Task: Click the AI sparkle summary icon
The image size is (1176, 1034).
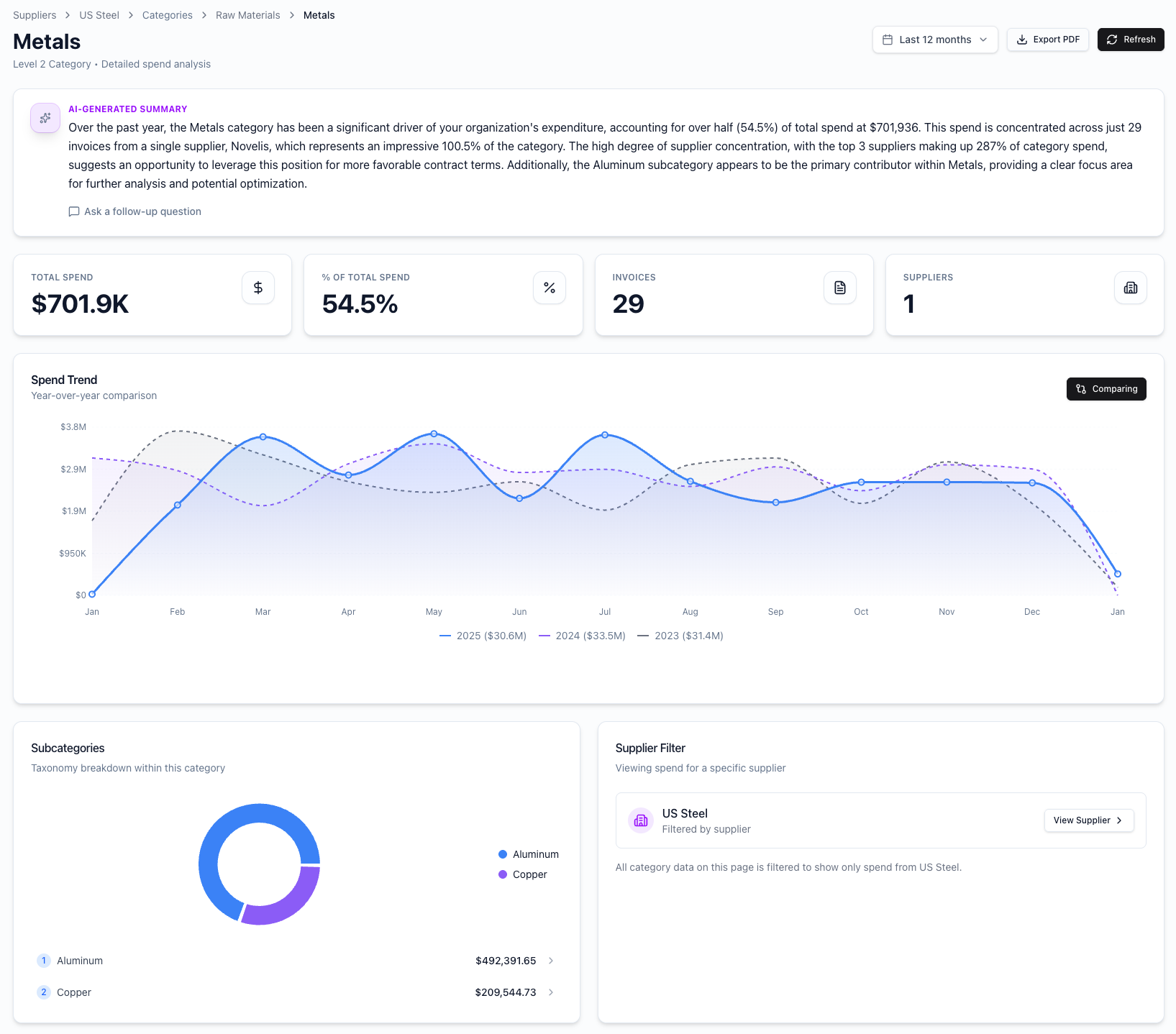Action: click(x=45, y=118)
